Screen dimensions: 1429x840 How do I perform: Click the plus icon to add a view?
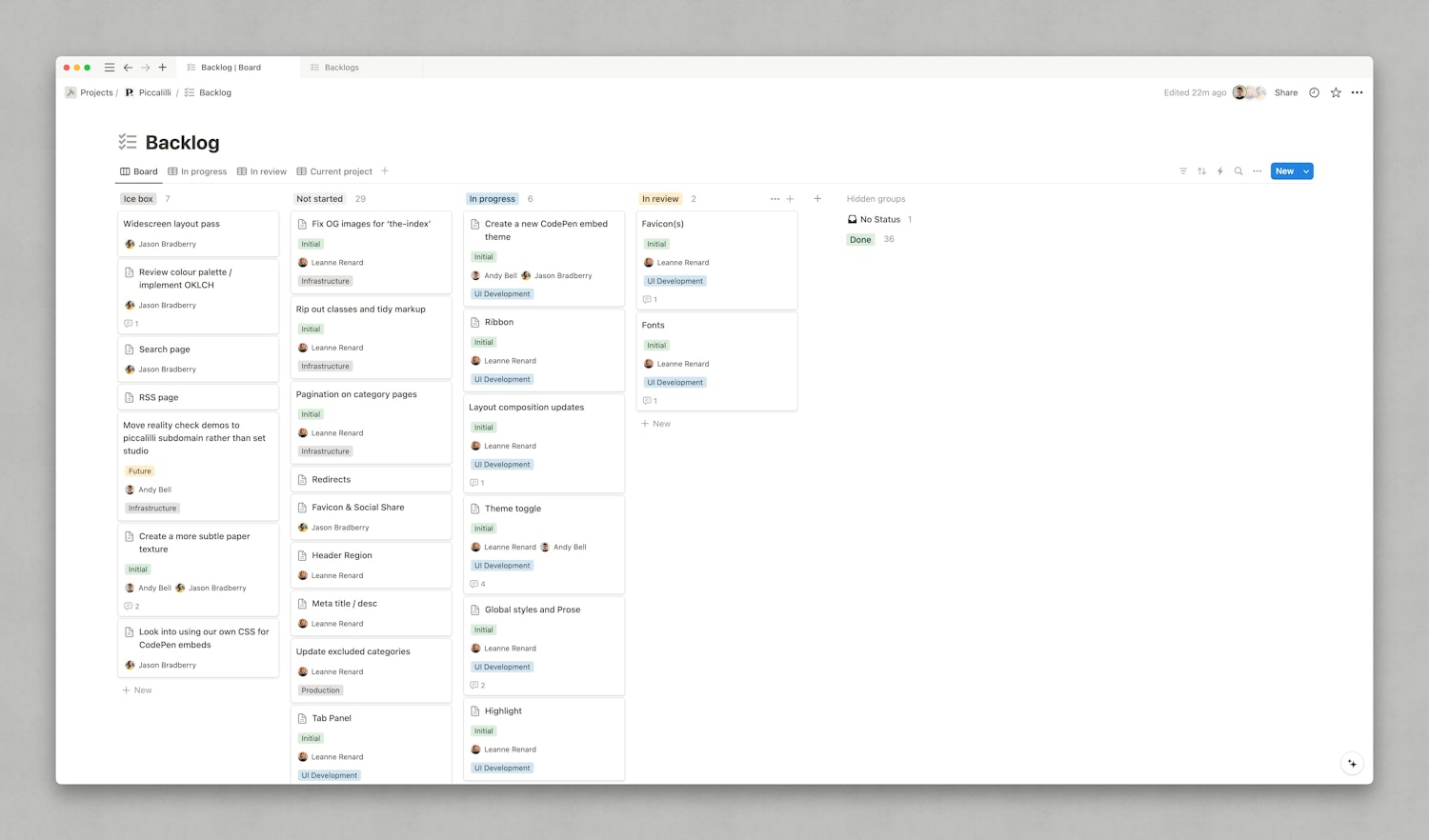(385, 171)
